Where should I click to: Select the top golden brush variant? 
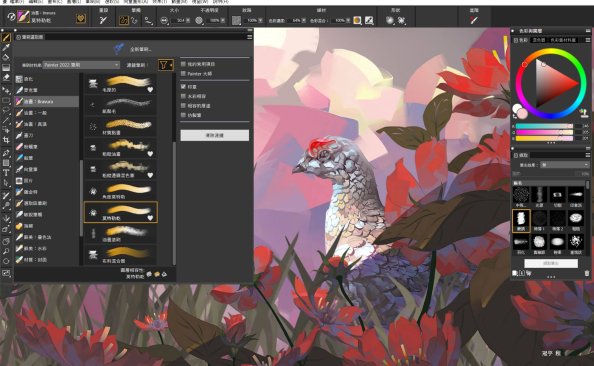(x=120, y=84)
